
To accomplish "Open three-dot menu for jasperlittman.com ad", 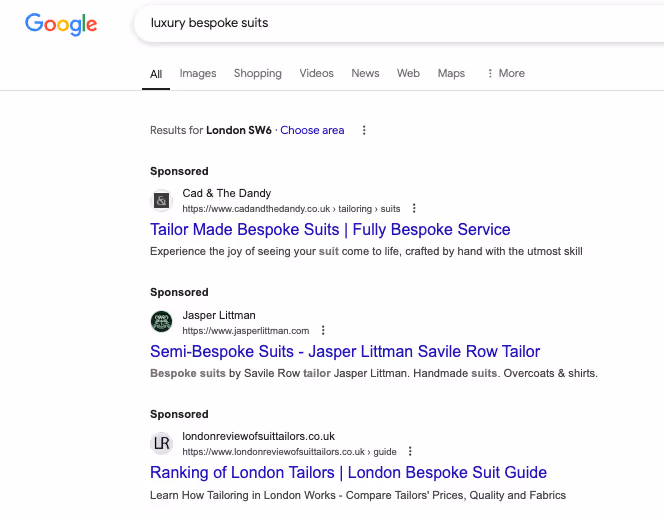I will pyautogui.click(x=323, y=330).
